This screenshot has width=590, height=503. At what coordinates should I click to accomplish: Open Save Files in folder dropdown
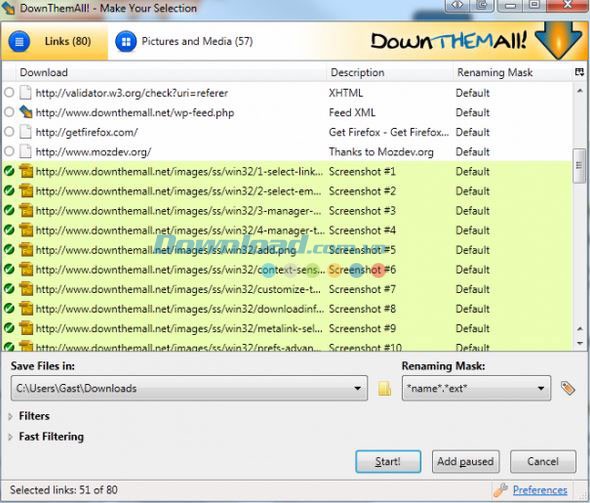[357, 388]
